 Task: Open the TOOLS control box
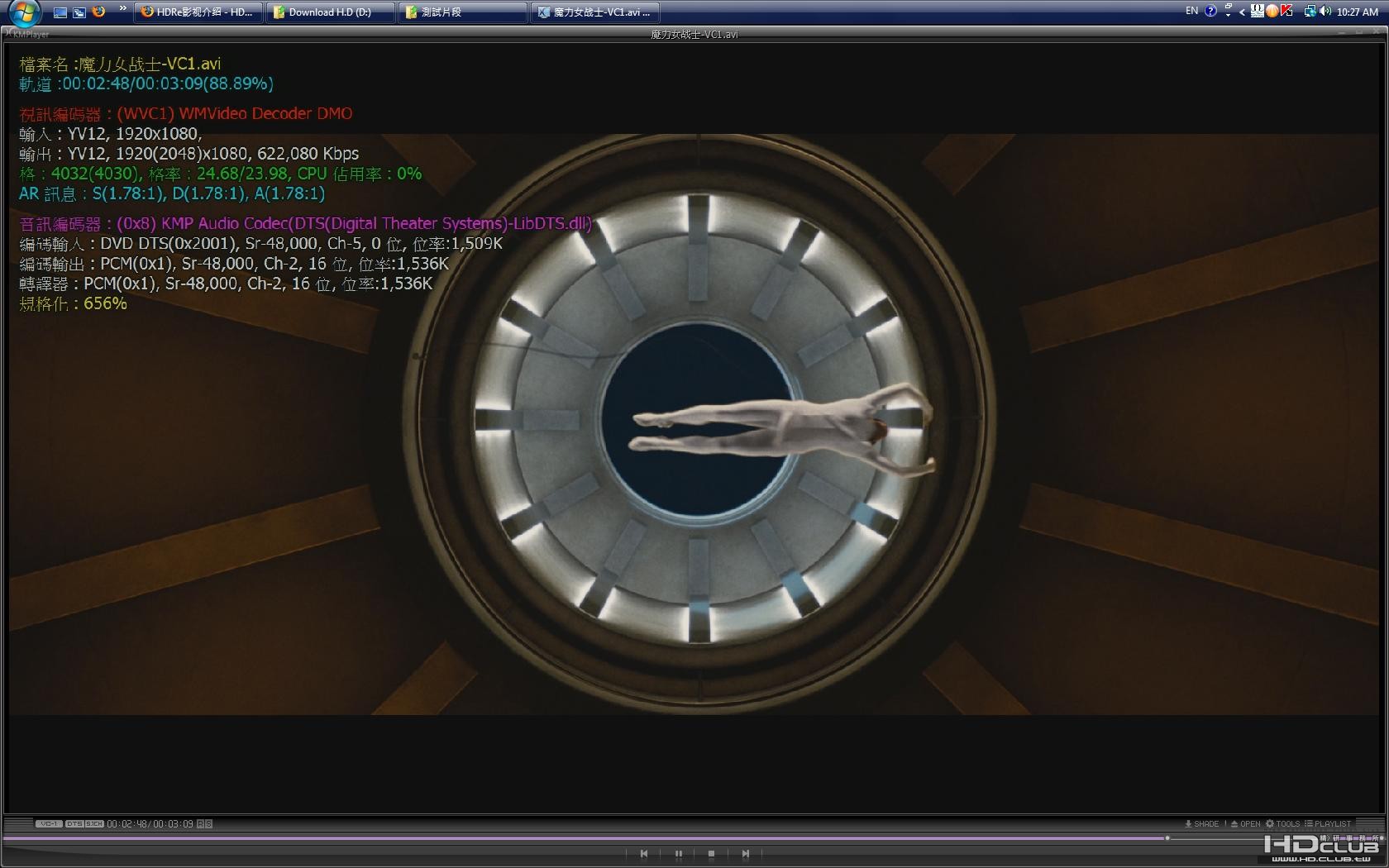coord(1282,823)
